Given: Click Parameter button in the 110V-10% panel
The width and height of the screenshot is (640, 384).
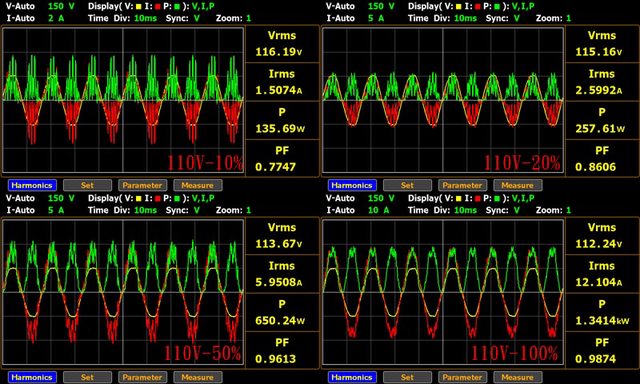Looking at the screenshot, I should 142,185.
